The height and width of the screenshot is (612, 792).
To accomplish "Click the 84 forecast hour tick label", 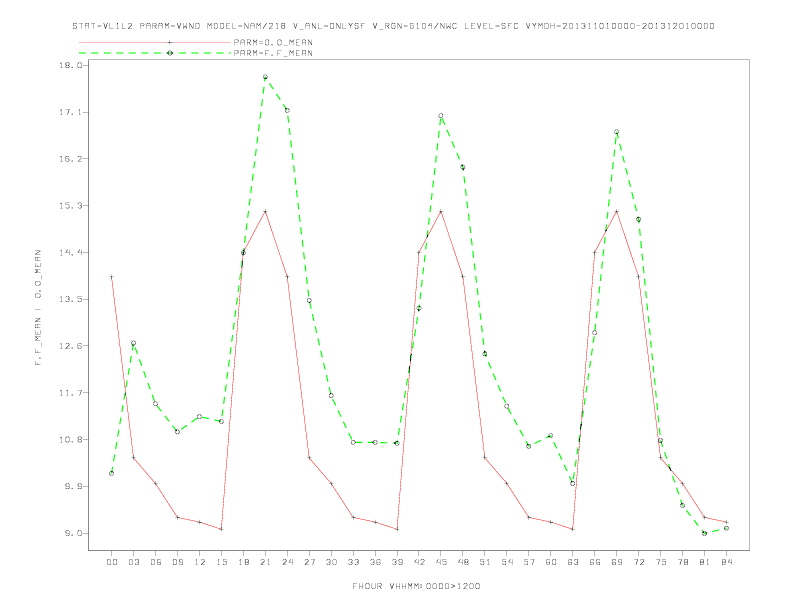I will point(727,562).
